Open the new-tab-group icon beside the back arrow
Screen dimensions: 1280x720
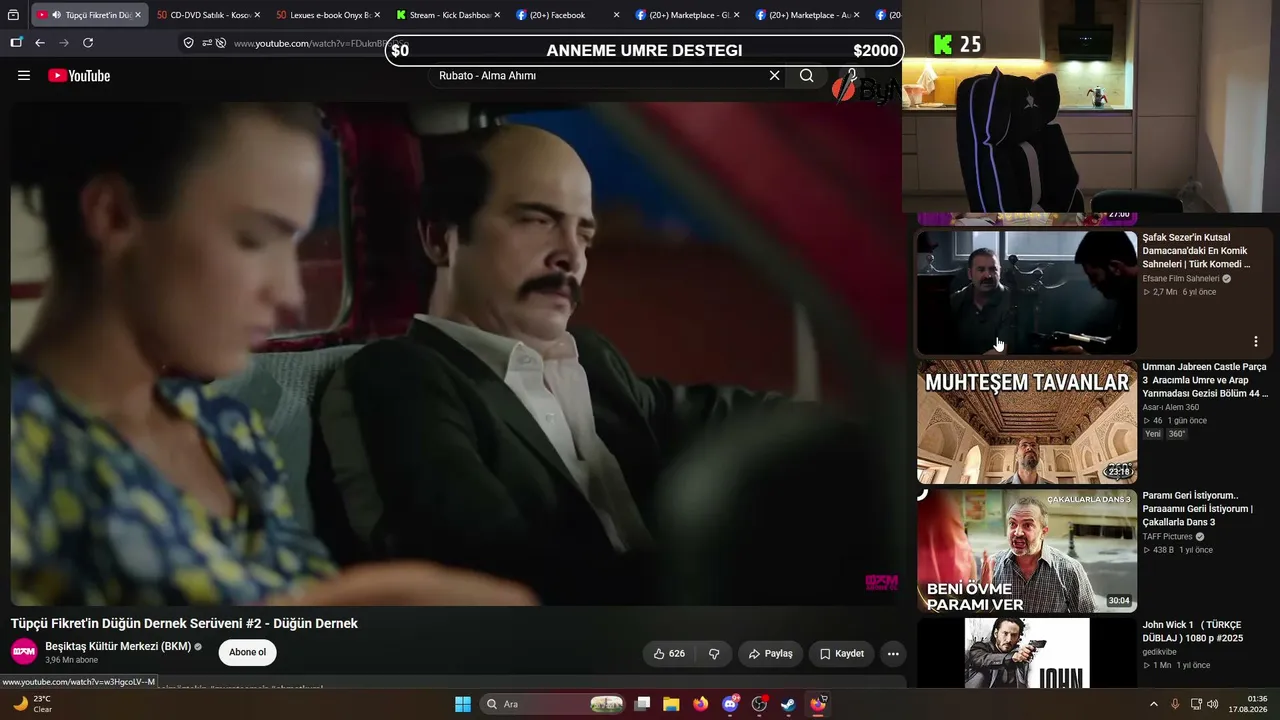(16, 43)
